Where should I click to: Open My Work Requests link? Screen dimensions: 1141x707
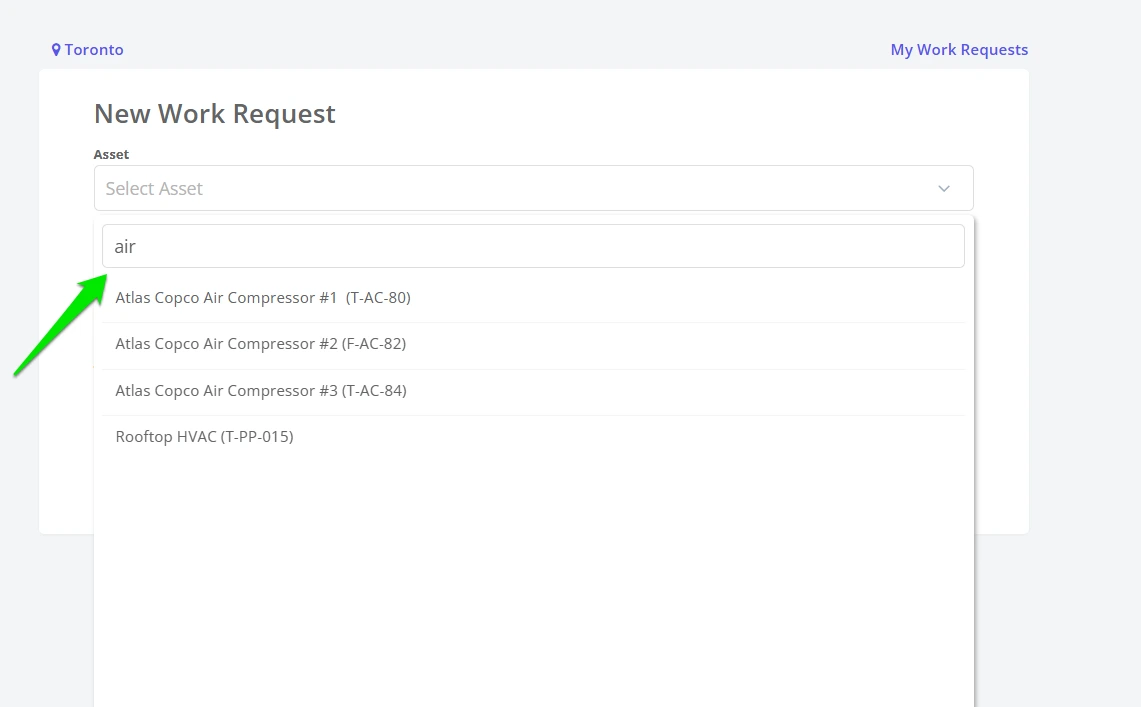point(959,49)
